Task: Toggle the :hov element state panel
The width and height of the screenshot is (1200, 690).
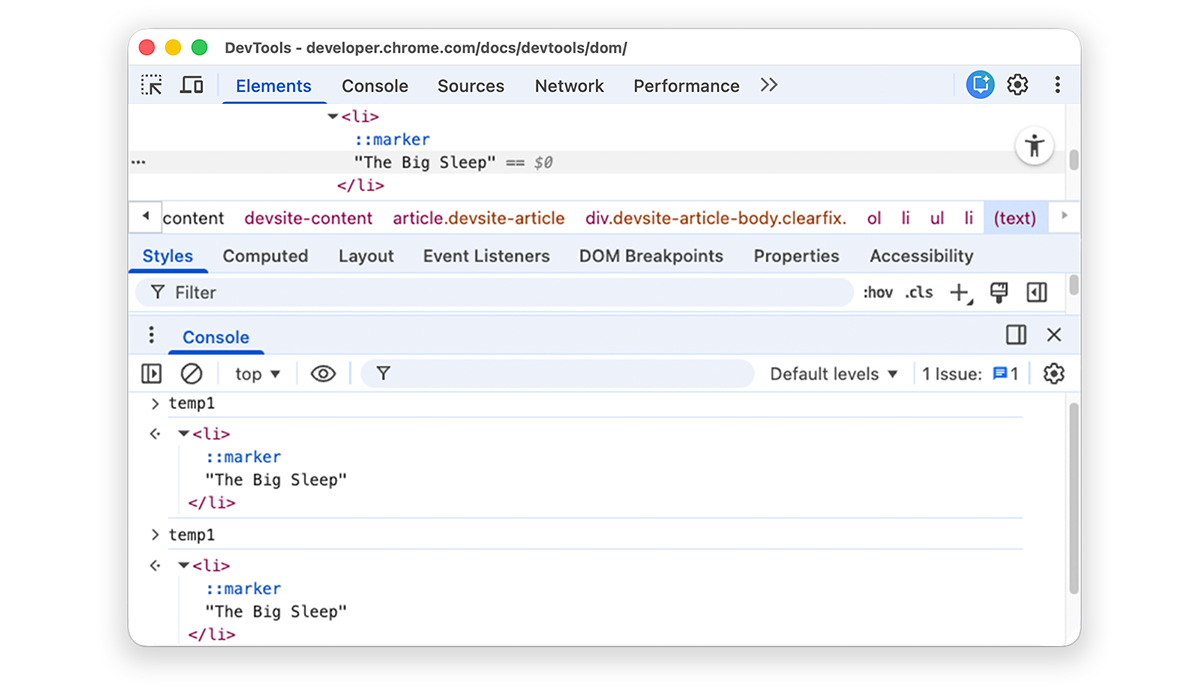Action: click(878, 293)
